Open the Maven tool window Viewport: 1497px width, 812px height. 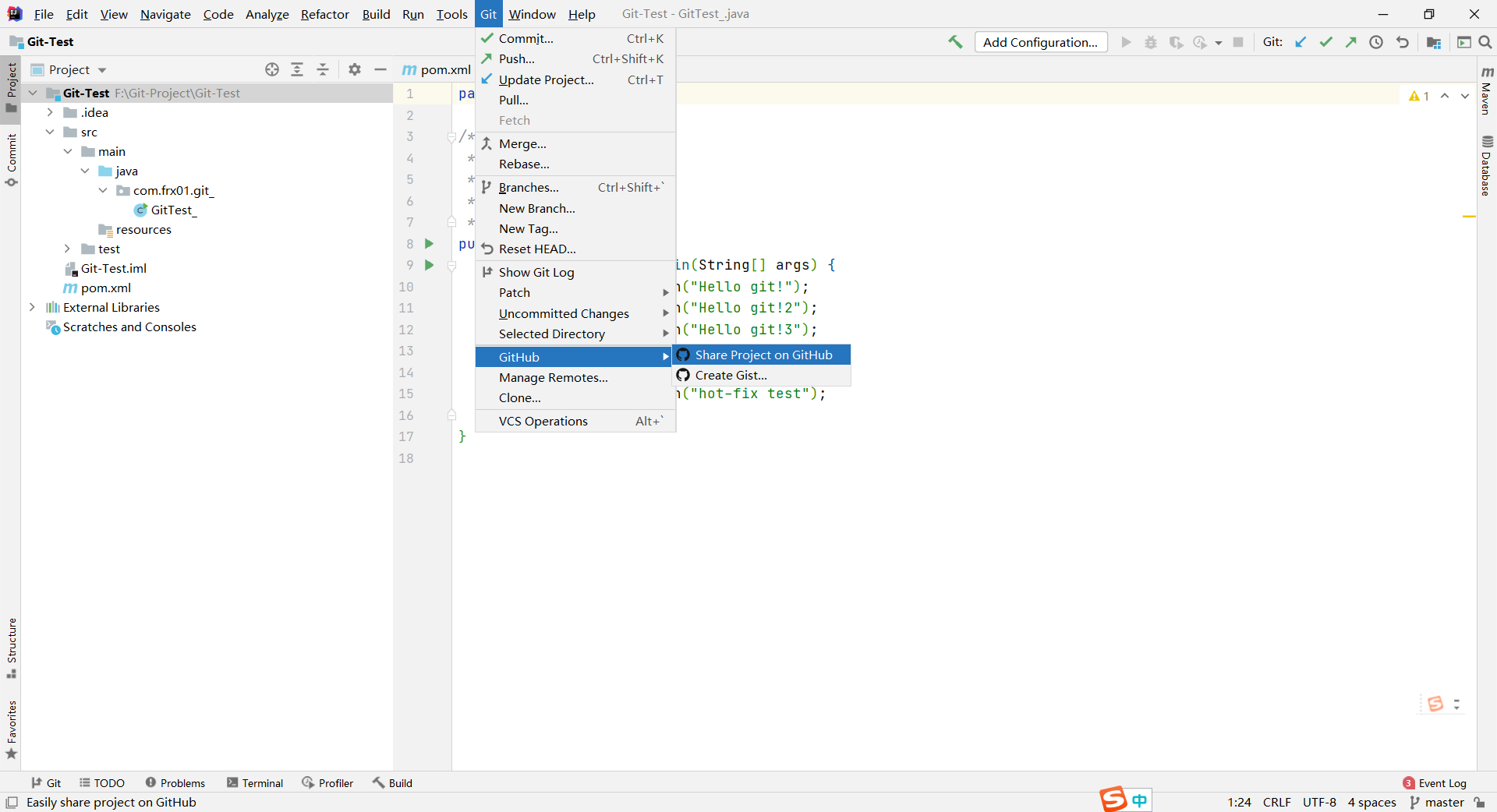1487,90
